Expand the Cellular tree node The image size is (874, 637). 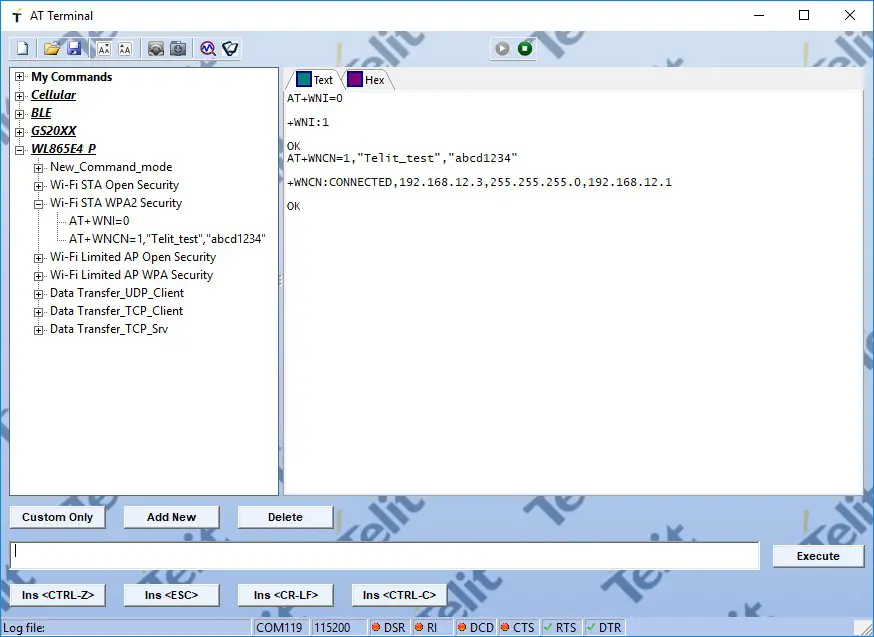[20, 96]
